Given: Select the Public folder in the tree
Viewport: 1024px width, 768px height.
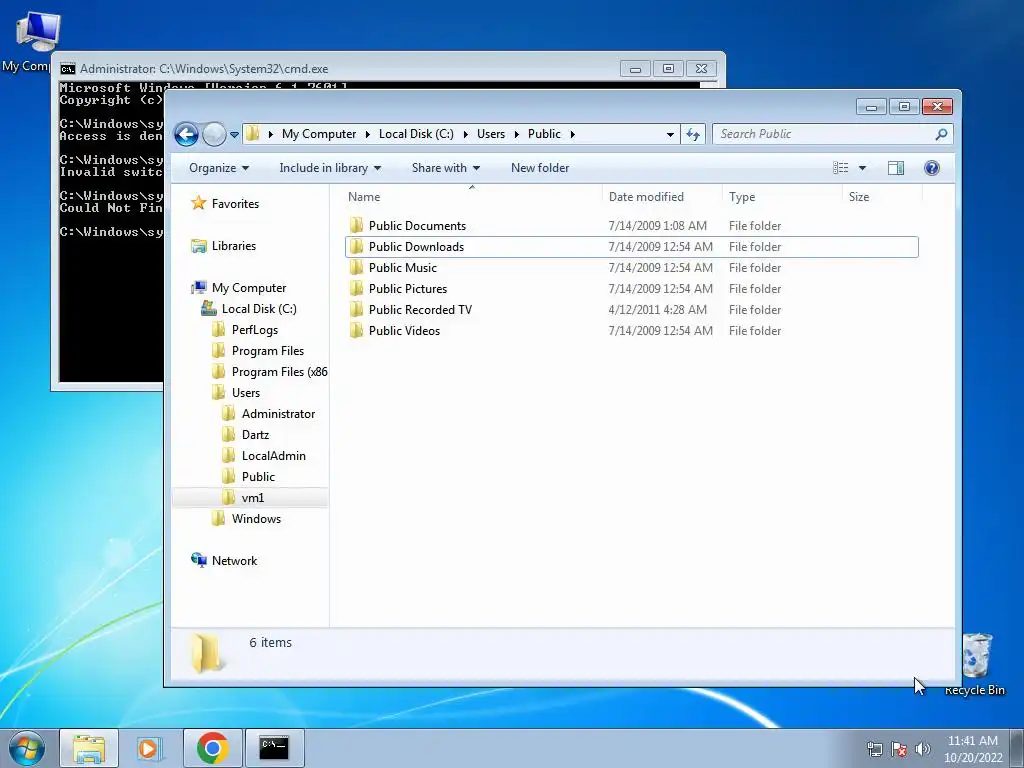Looking at the screenshot, I should pos(249,476).
